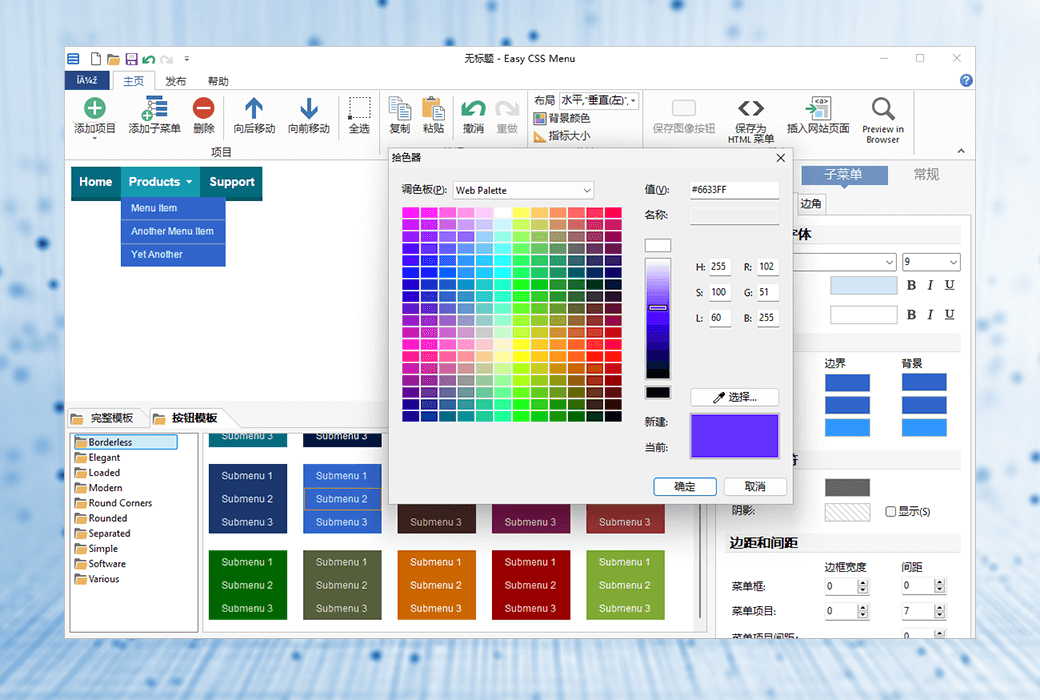The image size is (1040, 700).
Task: Click the blue Help question mark icon
Action: (966, 80)
